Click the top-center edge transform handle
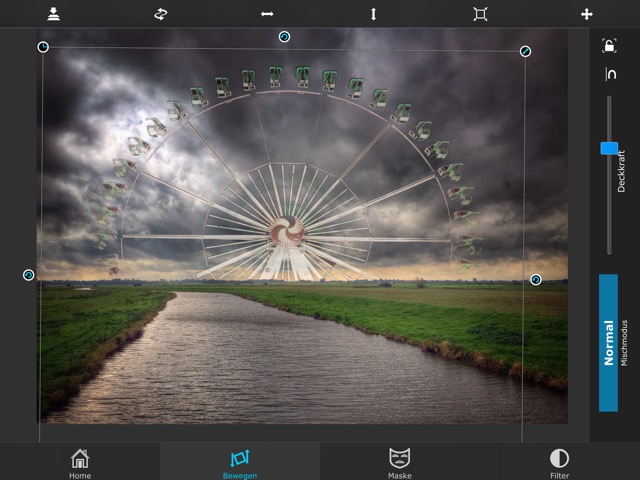This screenshot has height=480, width=640. [285, 37]
